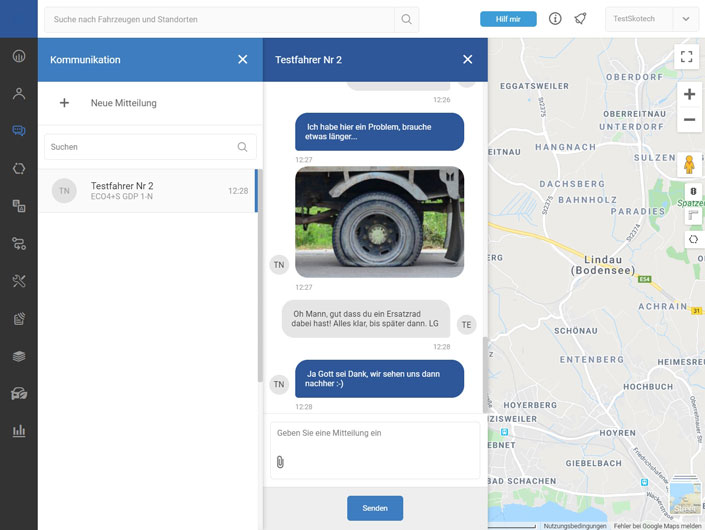The width and height of the screenshot is (705, 530).
Task: Click the info circle icon in header
Action: (555, 19)
